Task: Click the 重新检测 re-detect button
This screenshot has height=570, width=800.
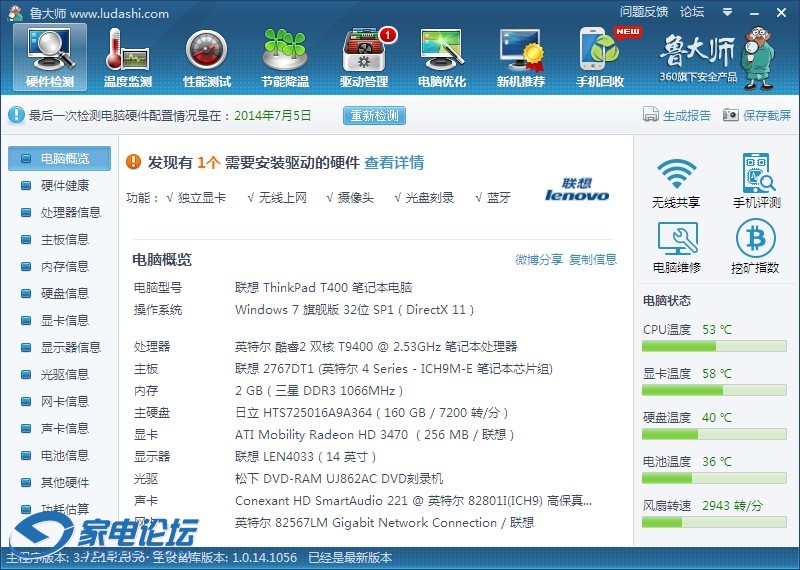Action: pyautogui.click(x=375, y=116)
